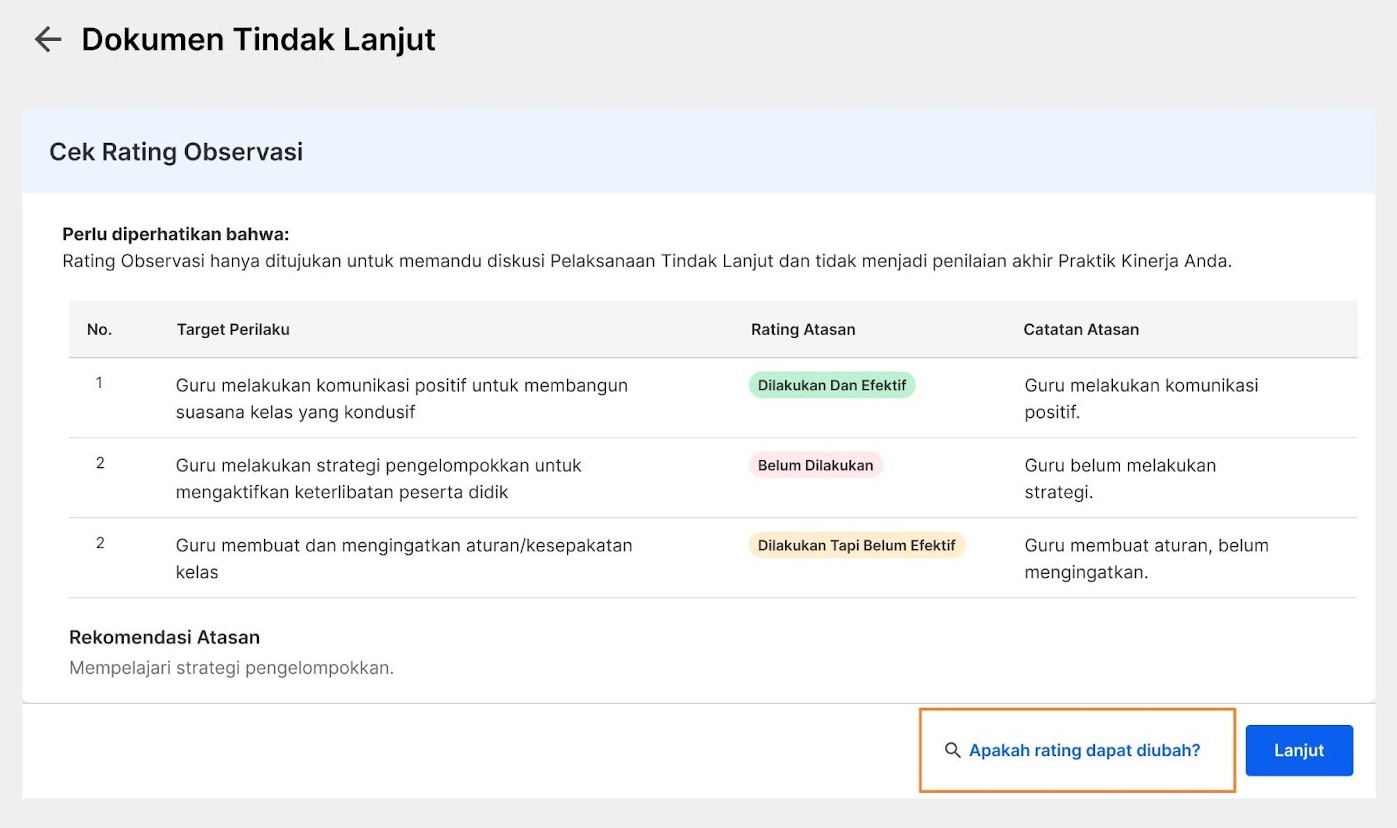
Task: Click the "Target Perilaku" column header
Action: pos(233,329)
